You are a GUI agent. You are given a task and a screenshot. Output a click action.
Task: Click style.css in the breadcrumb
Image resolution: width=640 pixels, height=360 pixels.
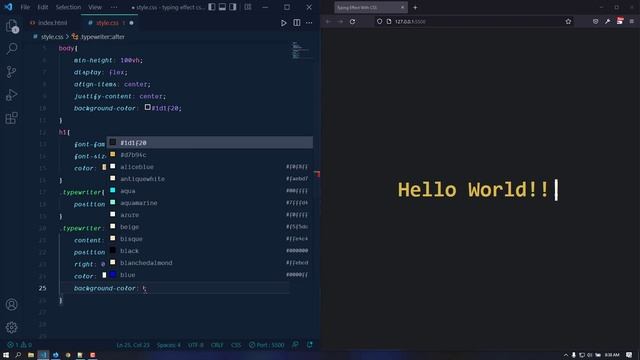pyautogui.click(x=52, y=37)
